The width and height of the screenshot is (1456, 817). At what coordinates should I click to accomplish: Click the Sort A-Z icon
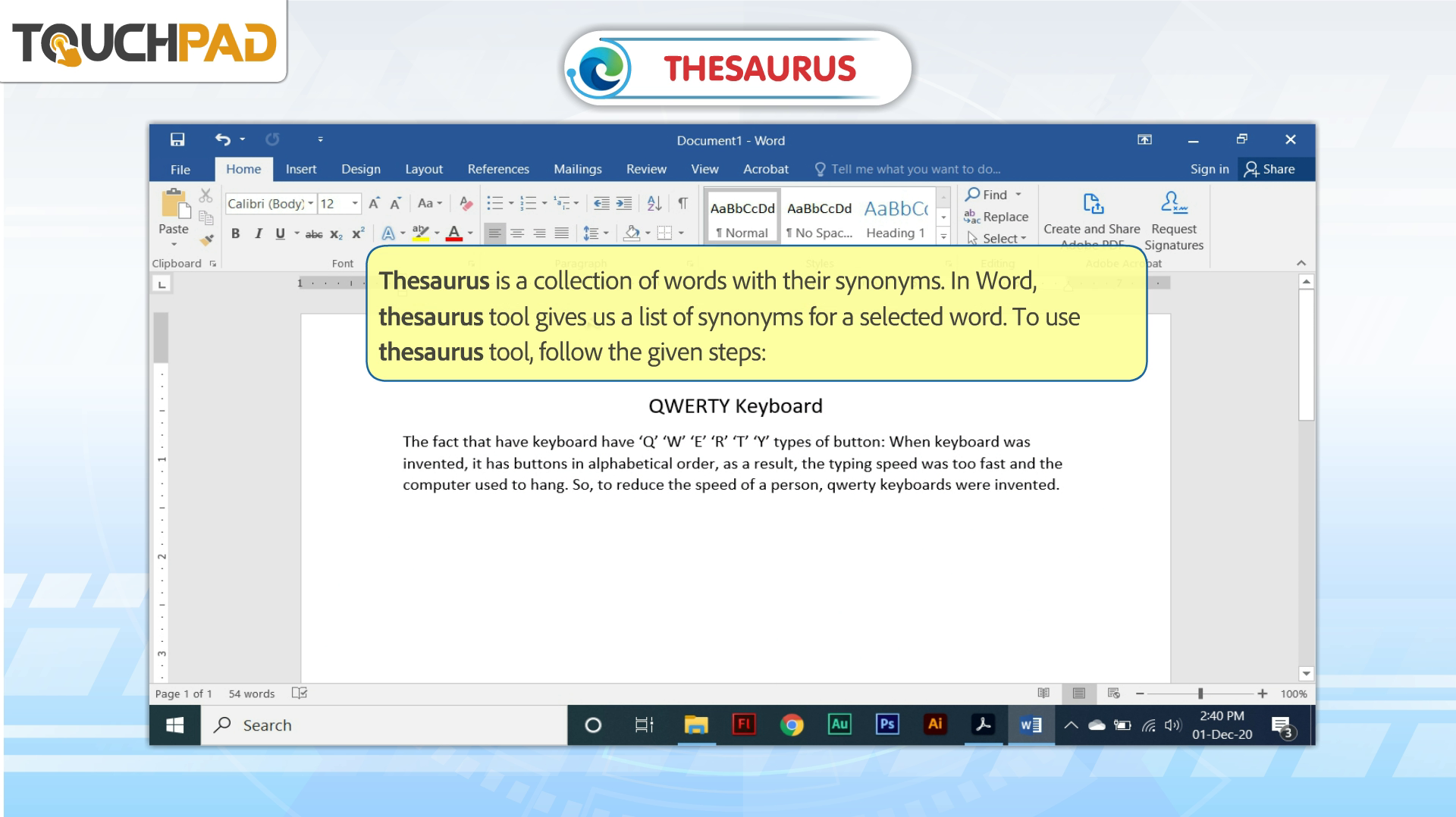click(654, 203)
